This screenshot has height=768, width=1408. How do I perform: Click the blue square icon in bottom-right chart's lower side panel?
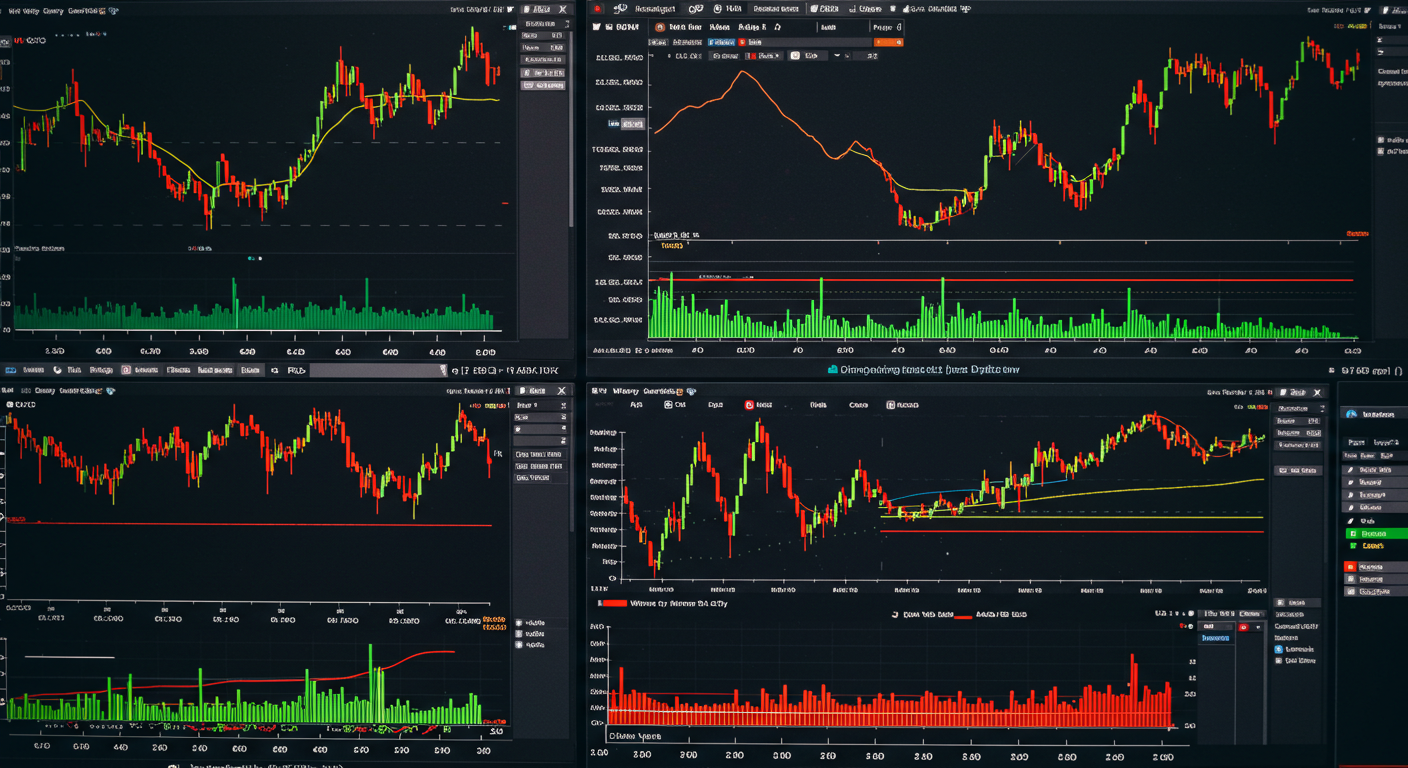point(1279,649)
